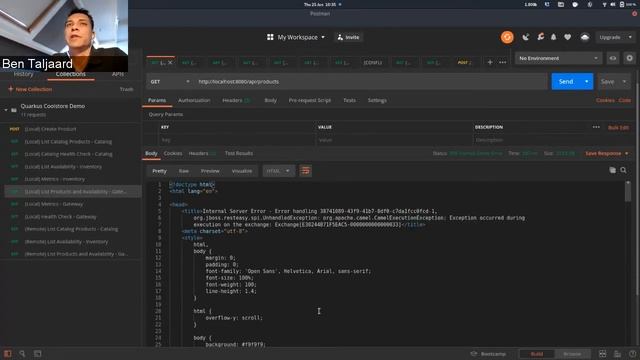Open Bootcamp in the status bar
The height and width of the screenshot is (360, 640).
[488, 354]
